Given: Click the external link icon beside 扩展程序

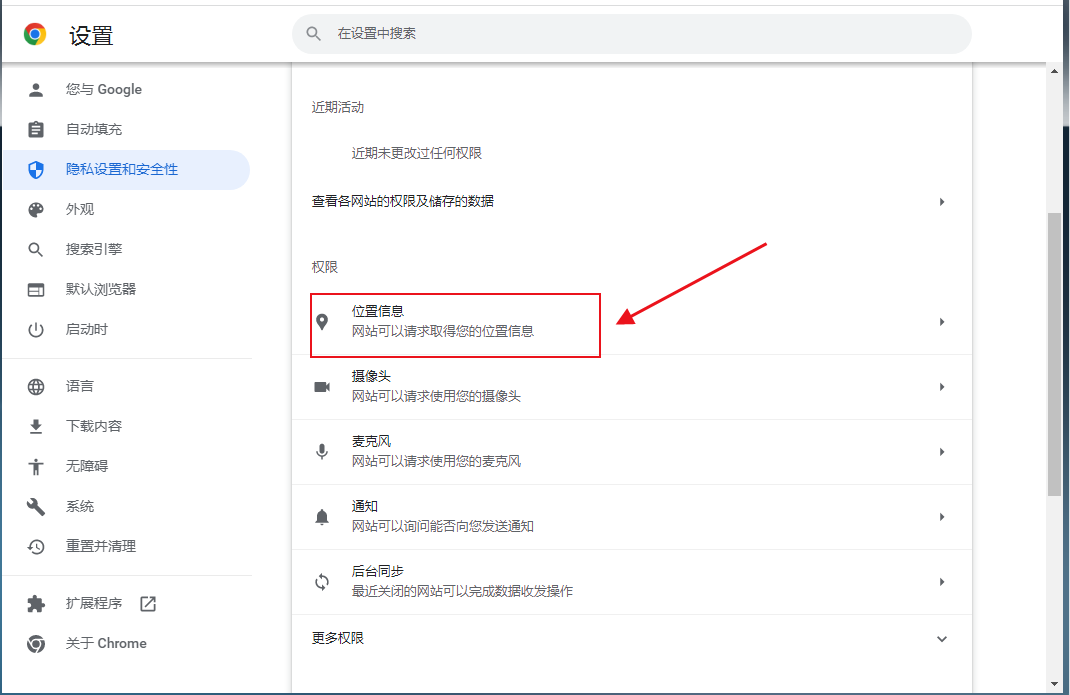Looking at the screenshot, I should 148,604.
